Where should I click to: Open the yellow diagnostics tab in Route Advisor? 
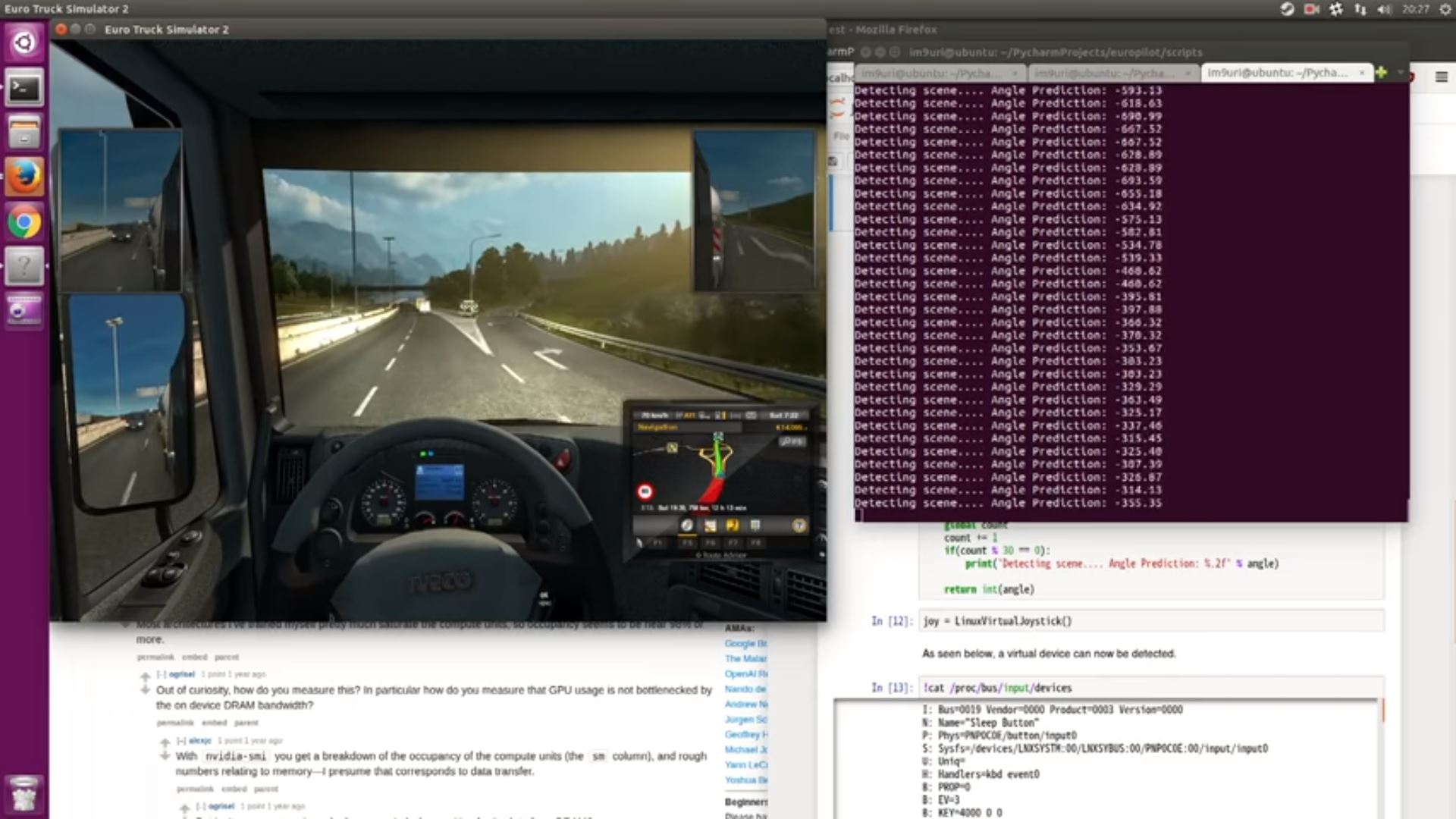click(733, 526)
